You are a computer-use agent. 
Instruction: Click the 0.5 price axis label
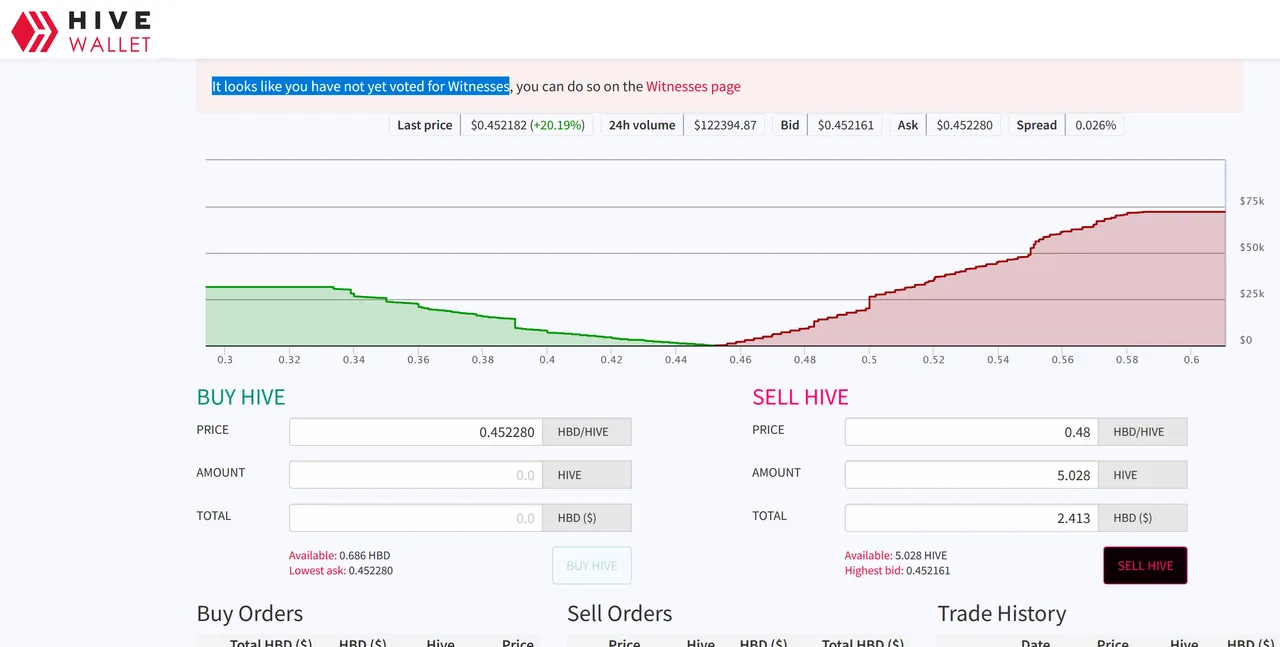(x=870, y=359)
